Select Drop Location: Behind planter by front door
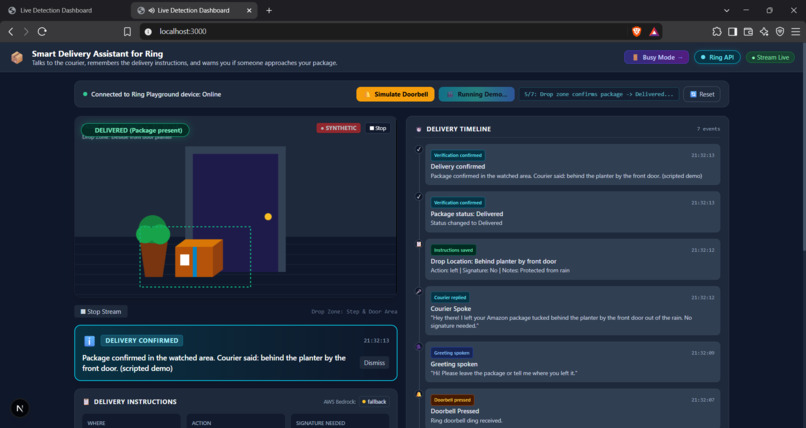The height and width of the screenshot is (428, 806). pos(493,262)
